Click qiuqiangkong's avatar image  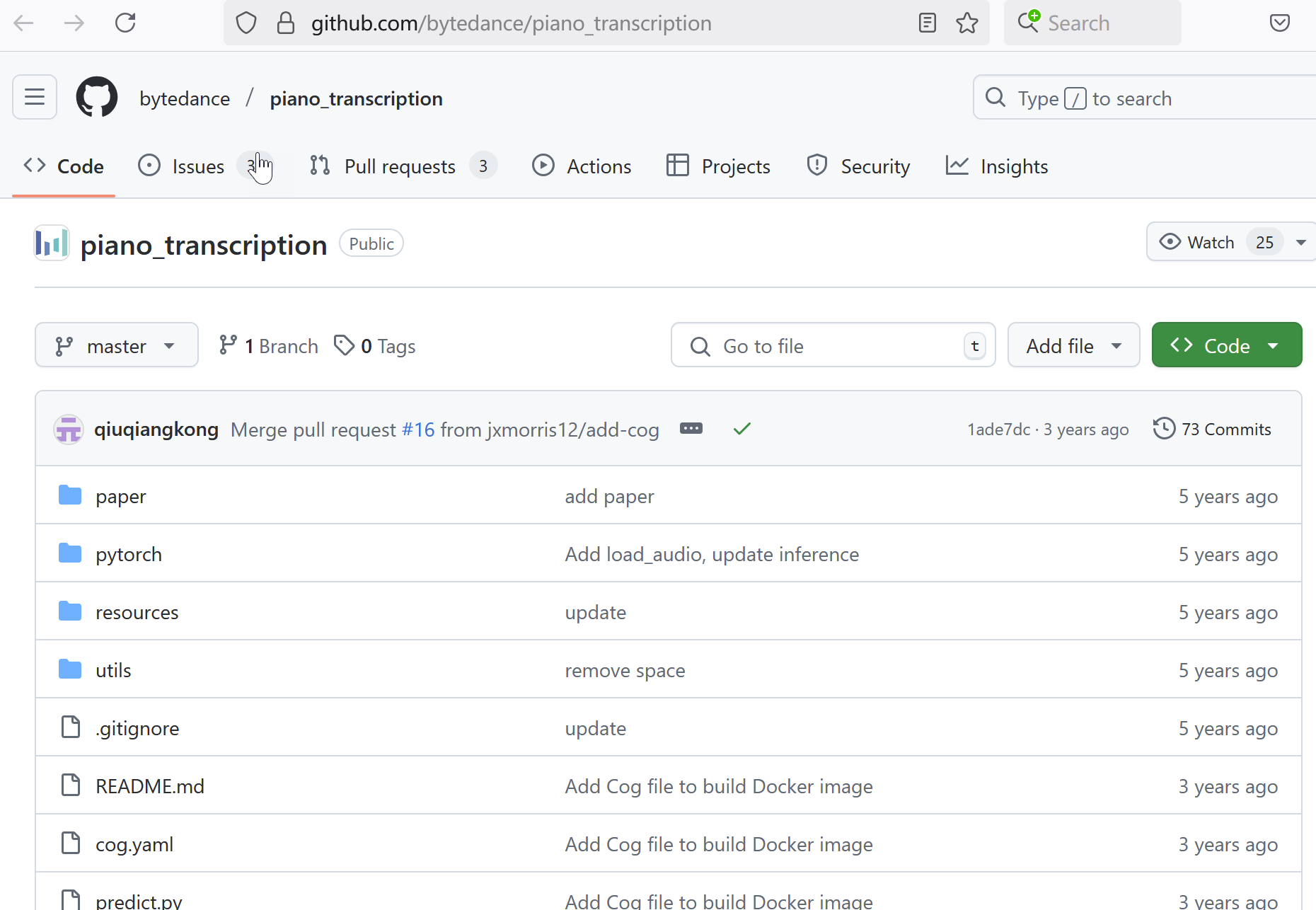click(x=69, y=430)
